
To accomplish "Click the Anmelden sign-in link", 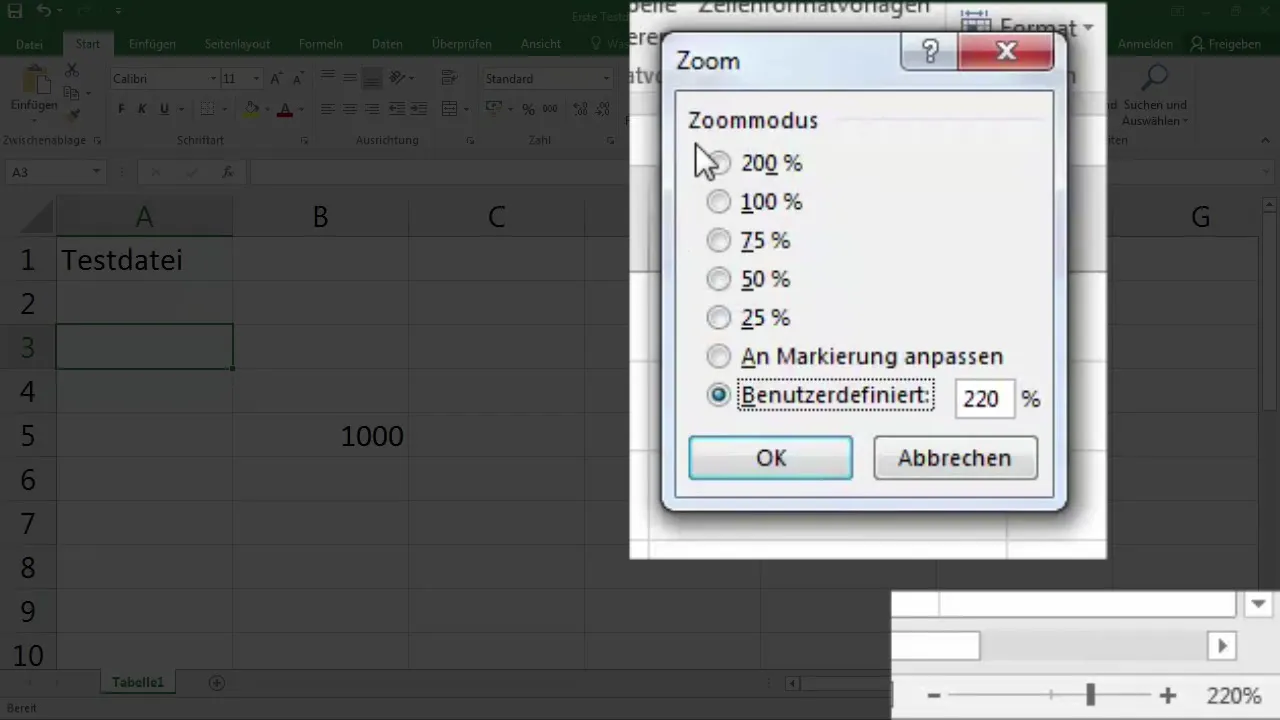I will 1146,44.
